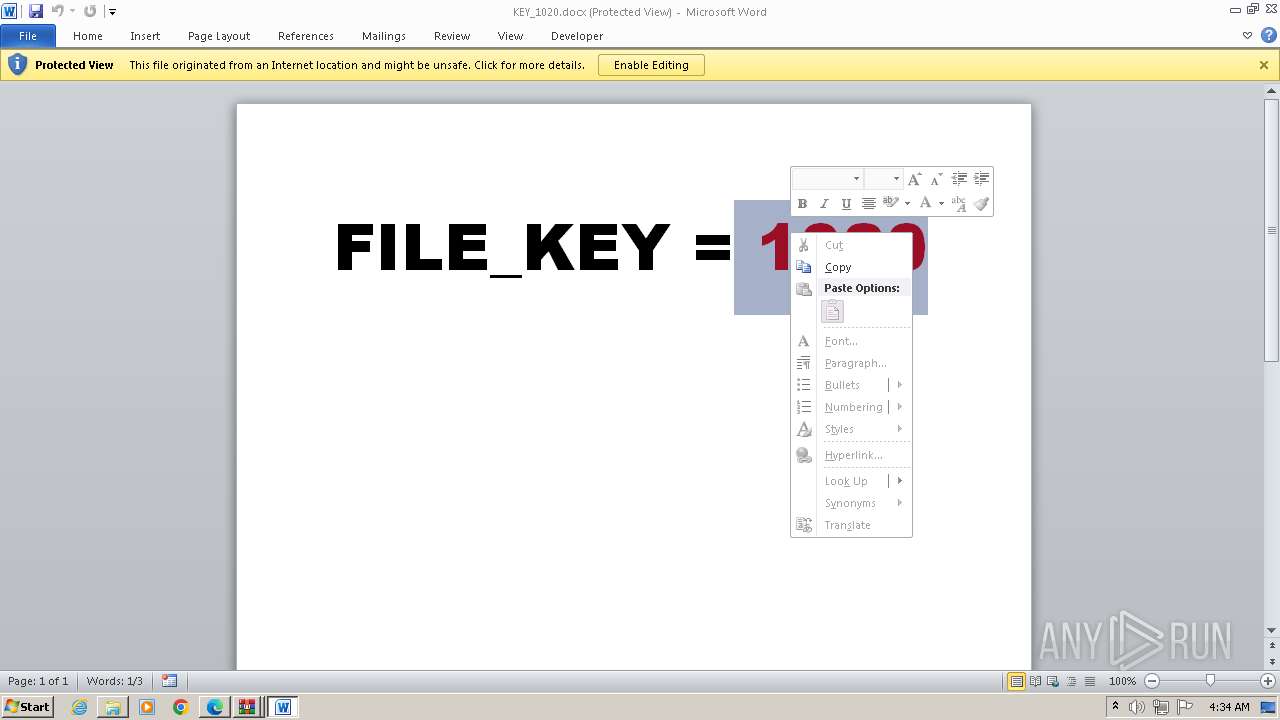Select Hyperlink... in the context menu
This screenshot has width=1280, height=720.
[851, 455]
